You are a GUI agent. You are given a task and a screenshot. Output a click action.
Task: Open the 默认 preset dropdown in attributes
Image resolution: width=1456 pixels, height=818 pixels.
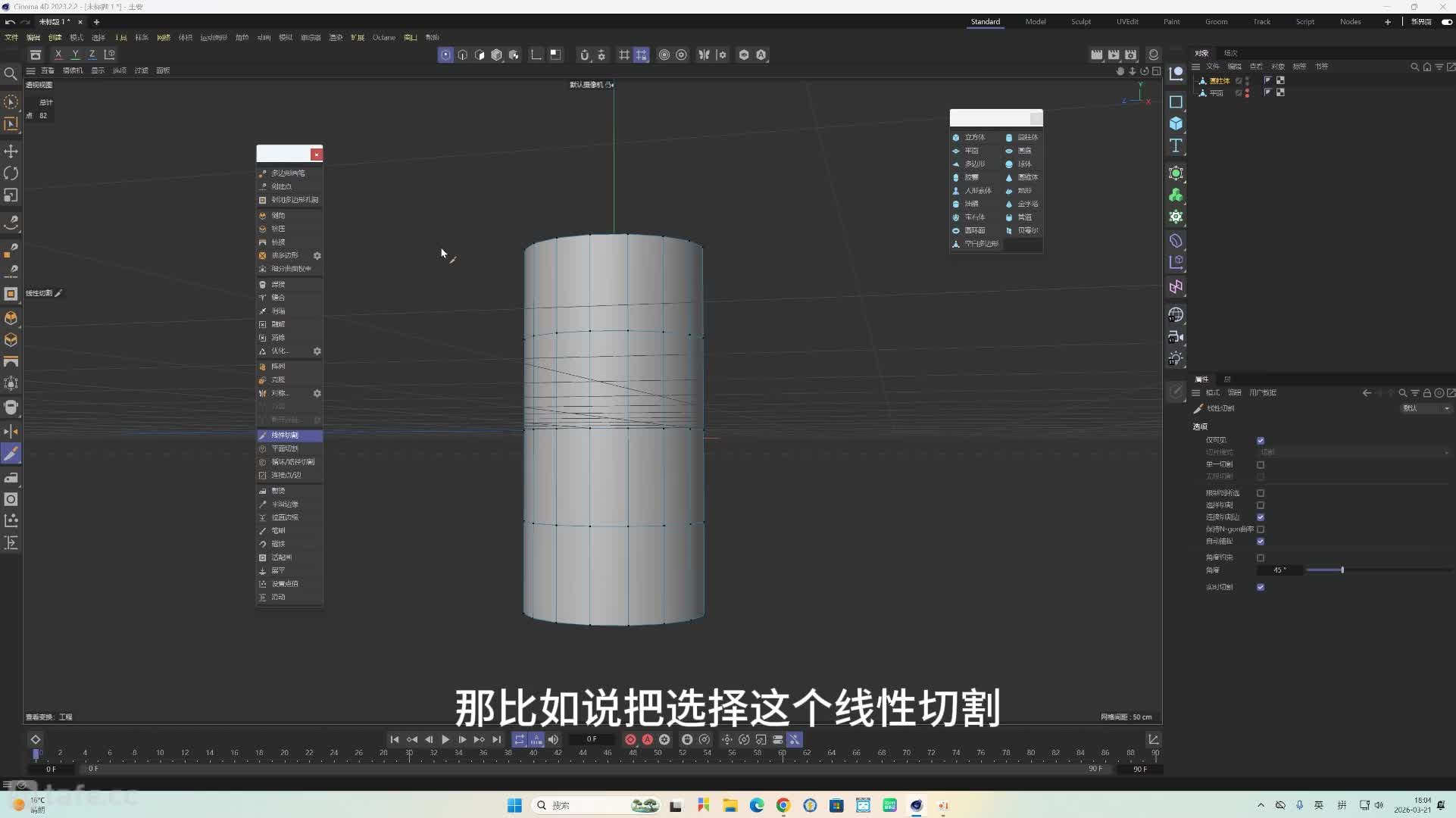point(1426,408)
